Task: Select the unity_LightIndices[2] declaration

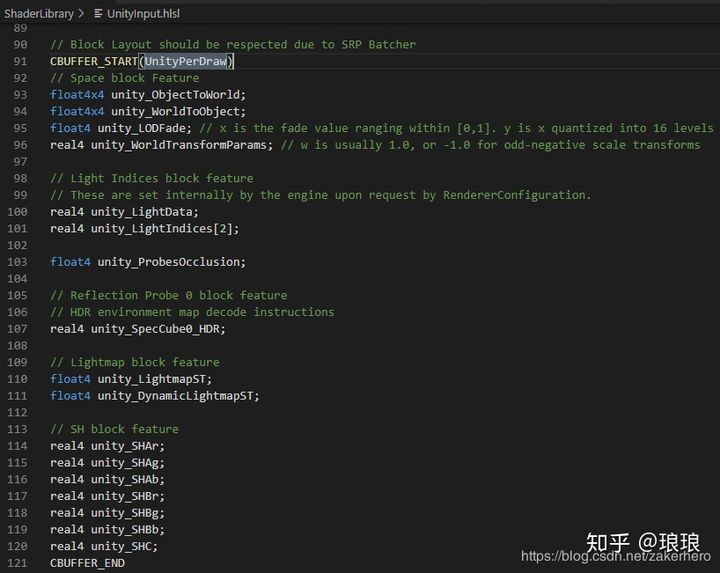Action: coord(165,228)
